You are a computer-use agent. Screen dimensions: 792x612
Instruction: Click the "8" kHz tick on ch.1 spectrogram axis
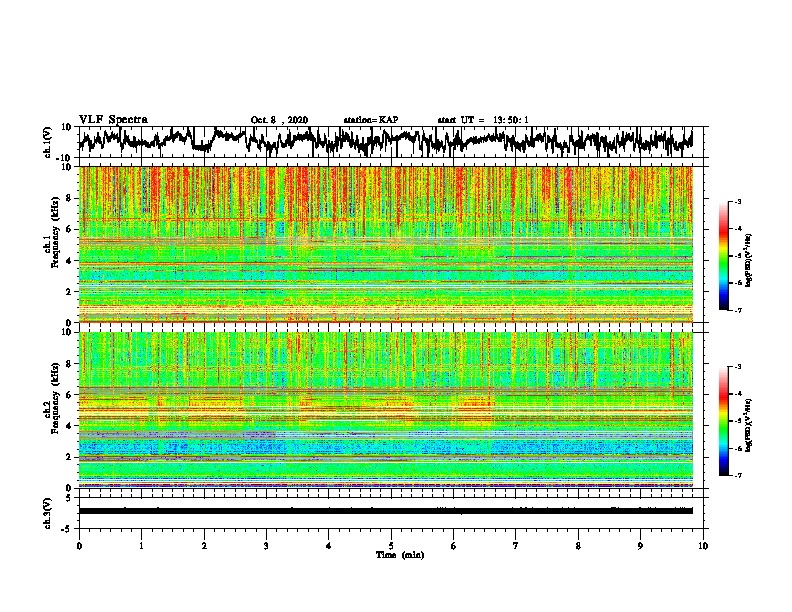(71, 198)
